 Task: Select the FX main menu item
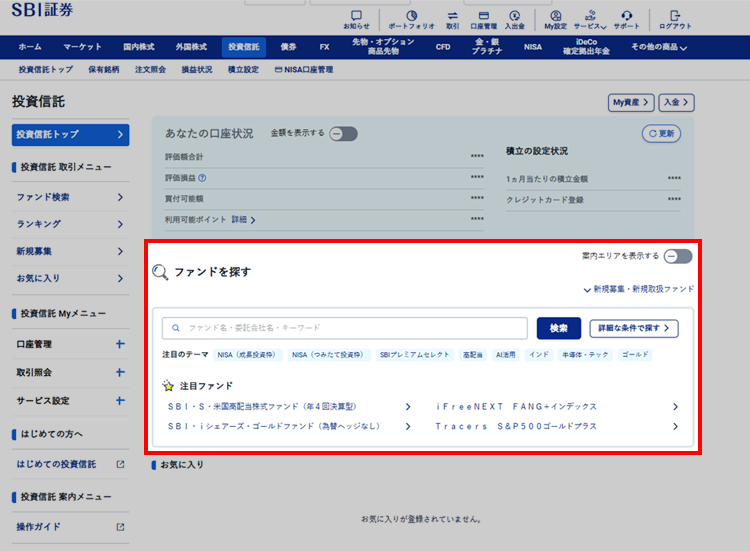click(x=324, y=47)
